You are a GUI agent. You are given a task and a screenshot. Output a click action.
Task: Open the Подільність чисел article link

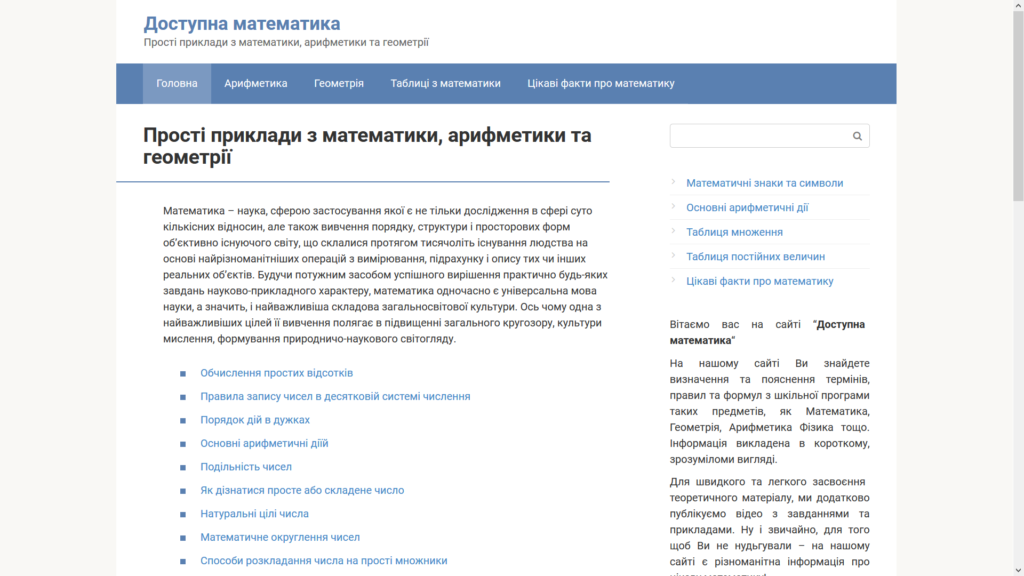(246, 467)
